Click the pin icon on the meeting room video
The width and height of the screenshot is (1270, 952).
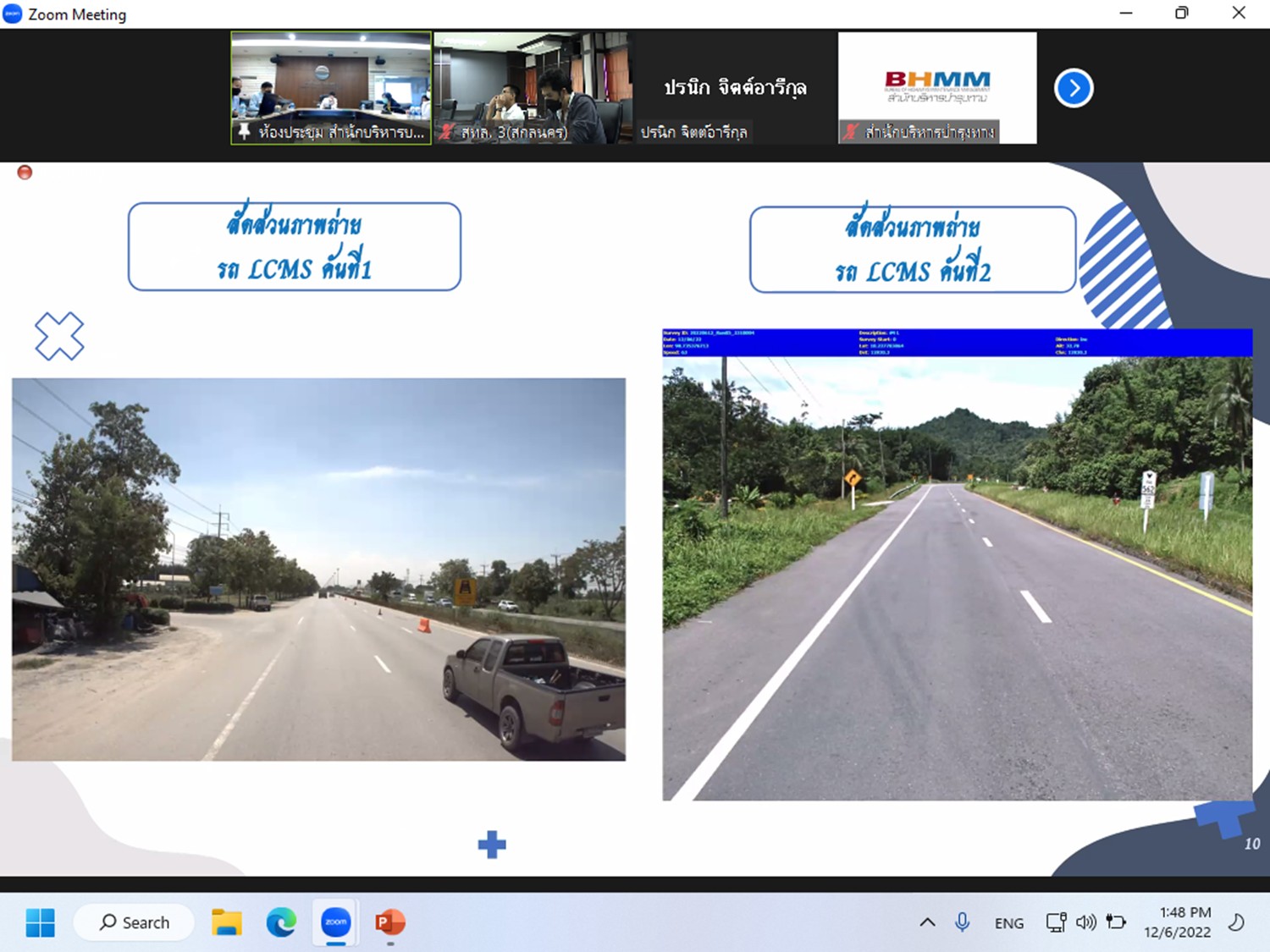click(244, 131)
